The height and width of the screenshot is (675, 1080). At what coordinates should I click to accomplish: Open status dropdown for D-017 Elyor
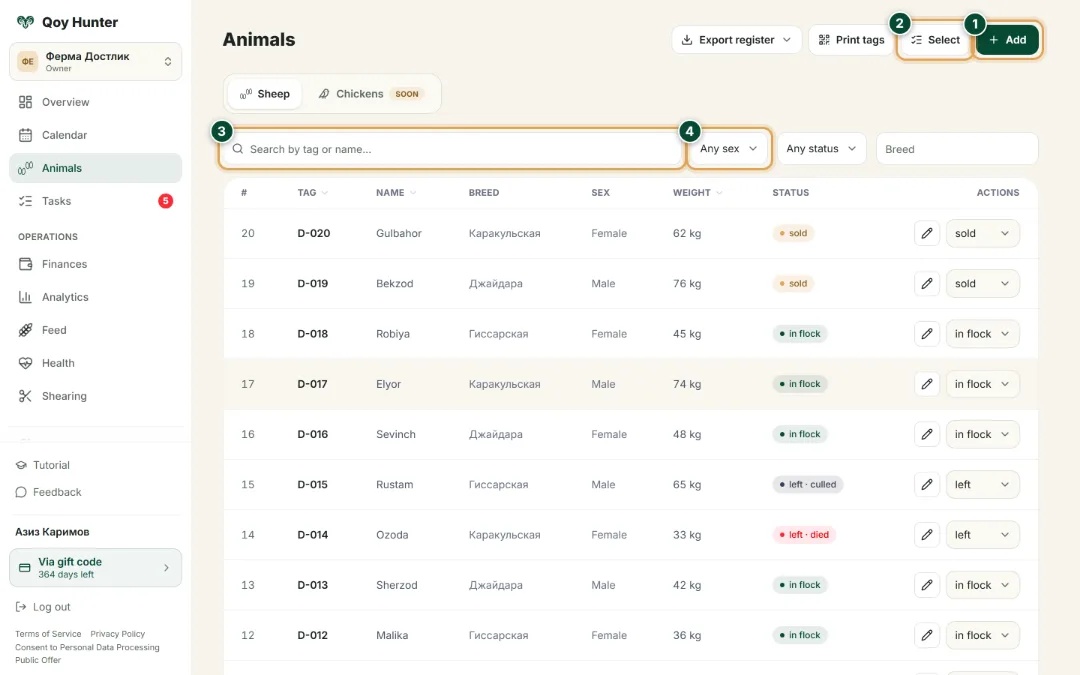(x=982, y=384)
